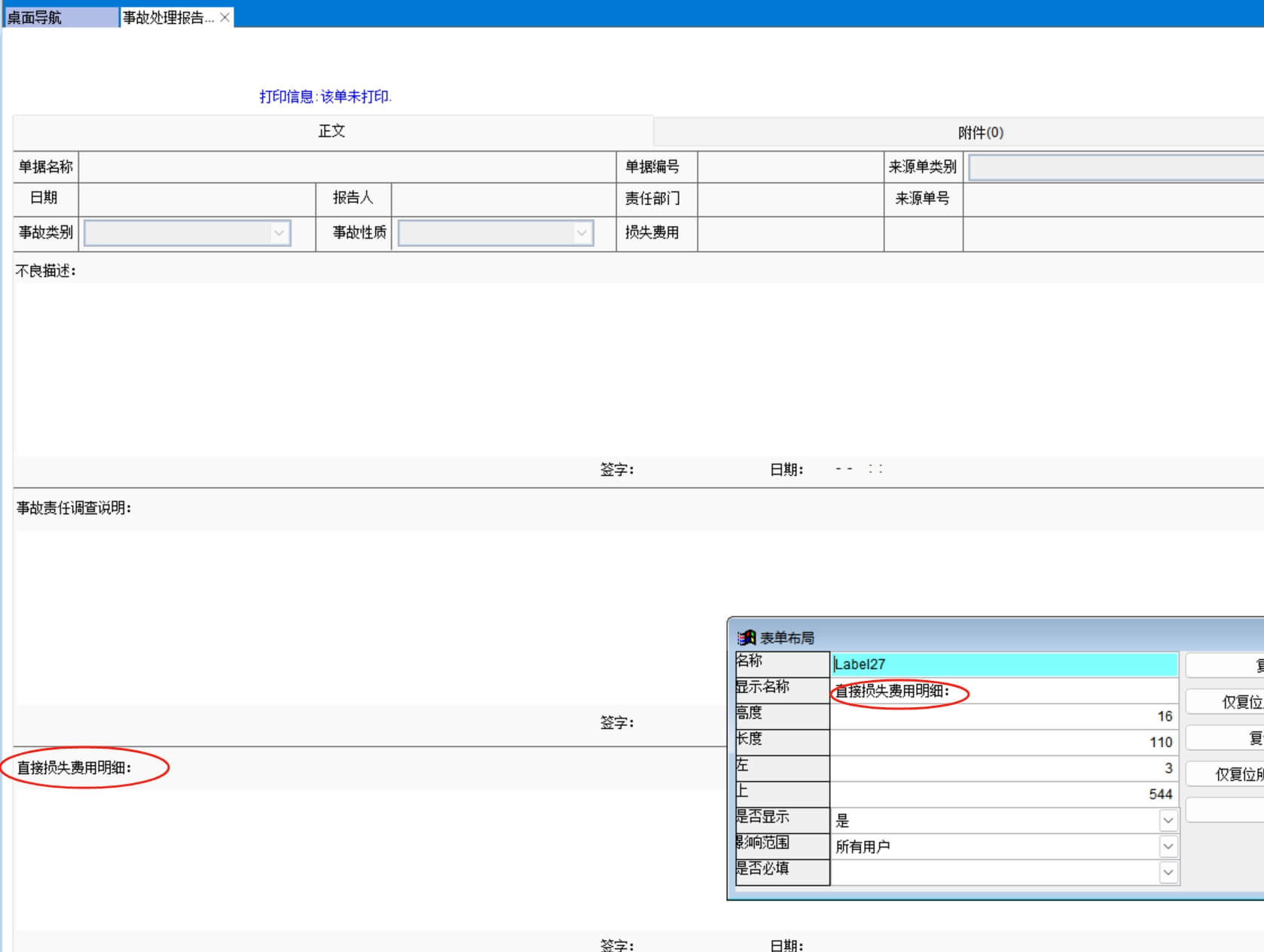
Task: Click the 单据名称 input field
Action: coord(347,167)
